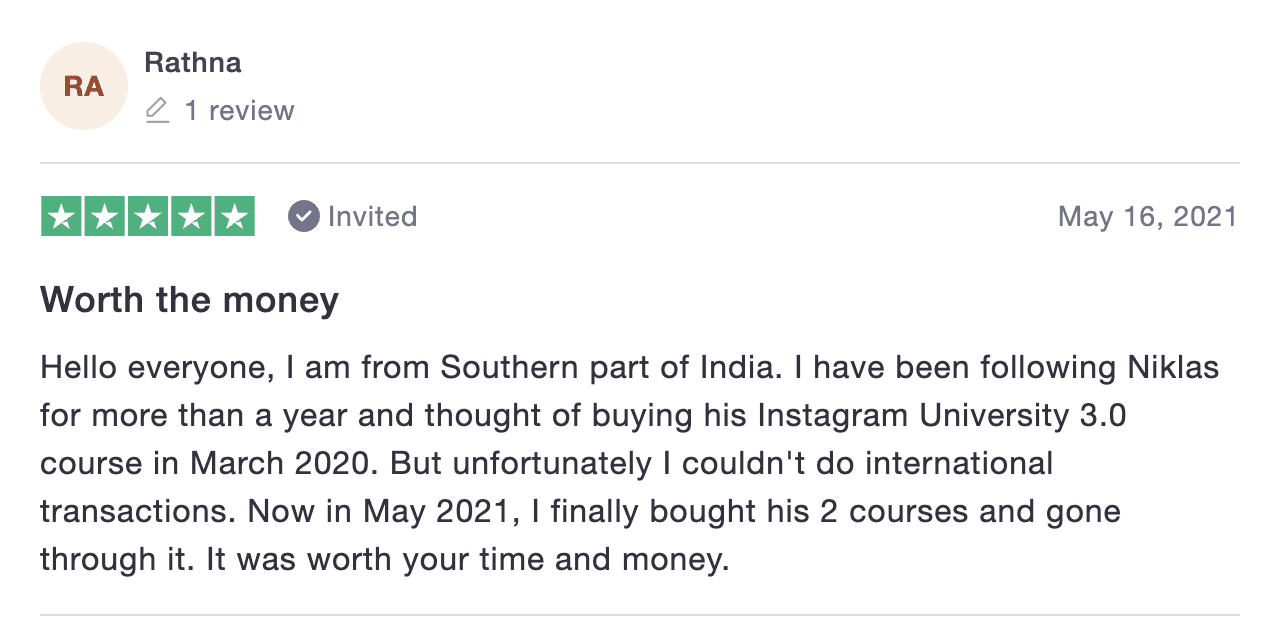This screenshot has width=1284, height=632.
Task: Click the fourth green star
Action: point(191,217)
